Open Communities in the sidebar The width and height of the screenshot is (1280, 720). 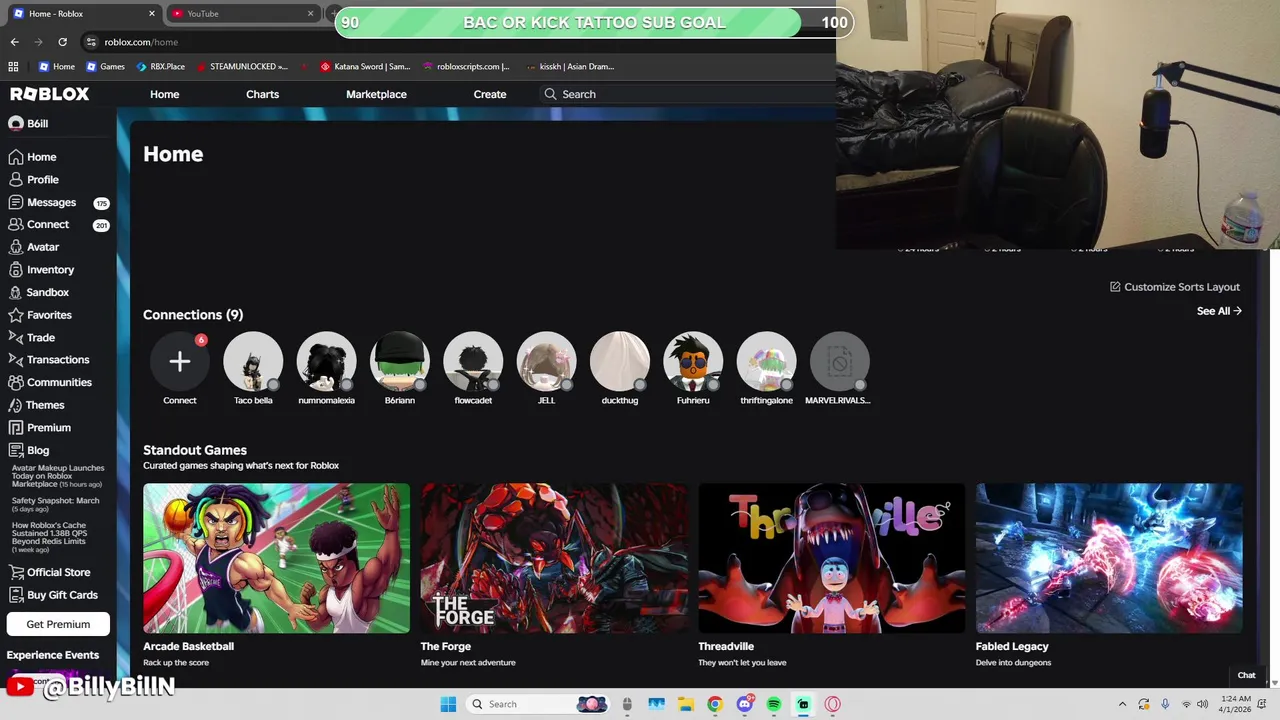click(x=49, y=383)
